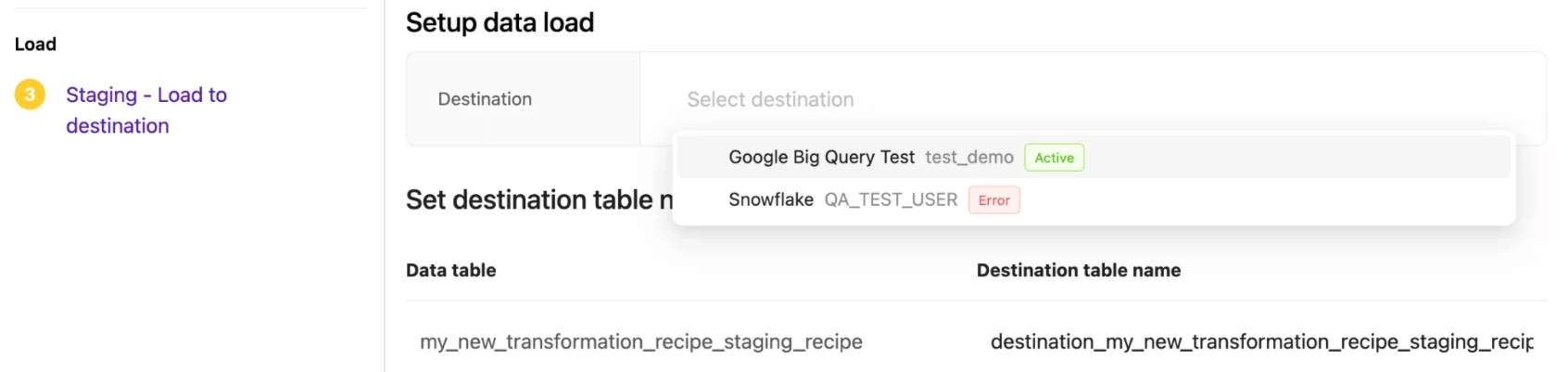Image resolution: width=1568 pixels, height=372 pixels.
Task: Click the Data table column header
Action: (451, 271)
